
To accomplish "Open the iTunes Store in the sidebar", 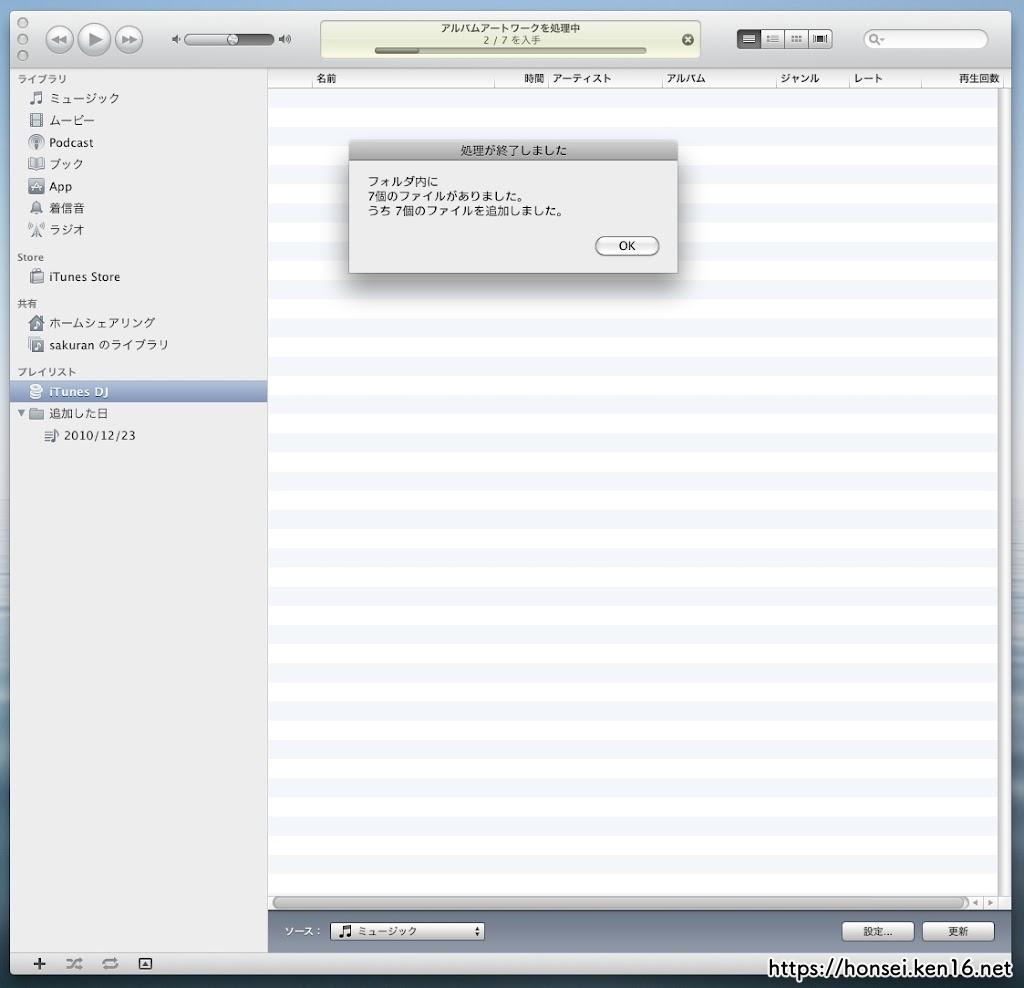I will tap(85, 277).
